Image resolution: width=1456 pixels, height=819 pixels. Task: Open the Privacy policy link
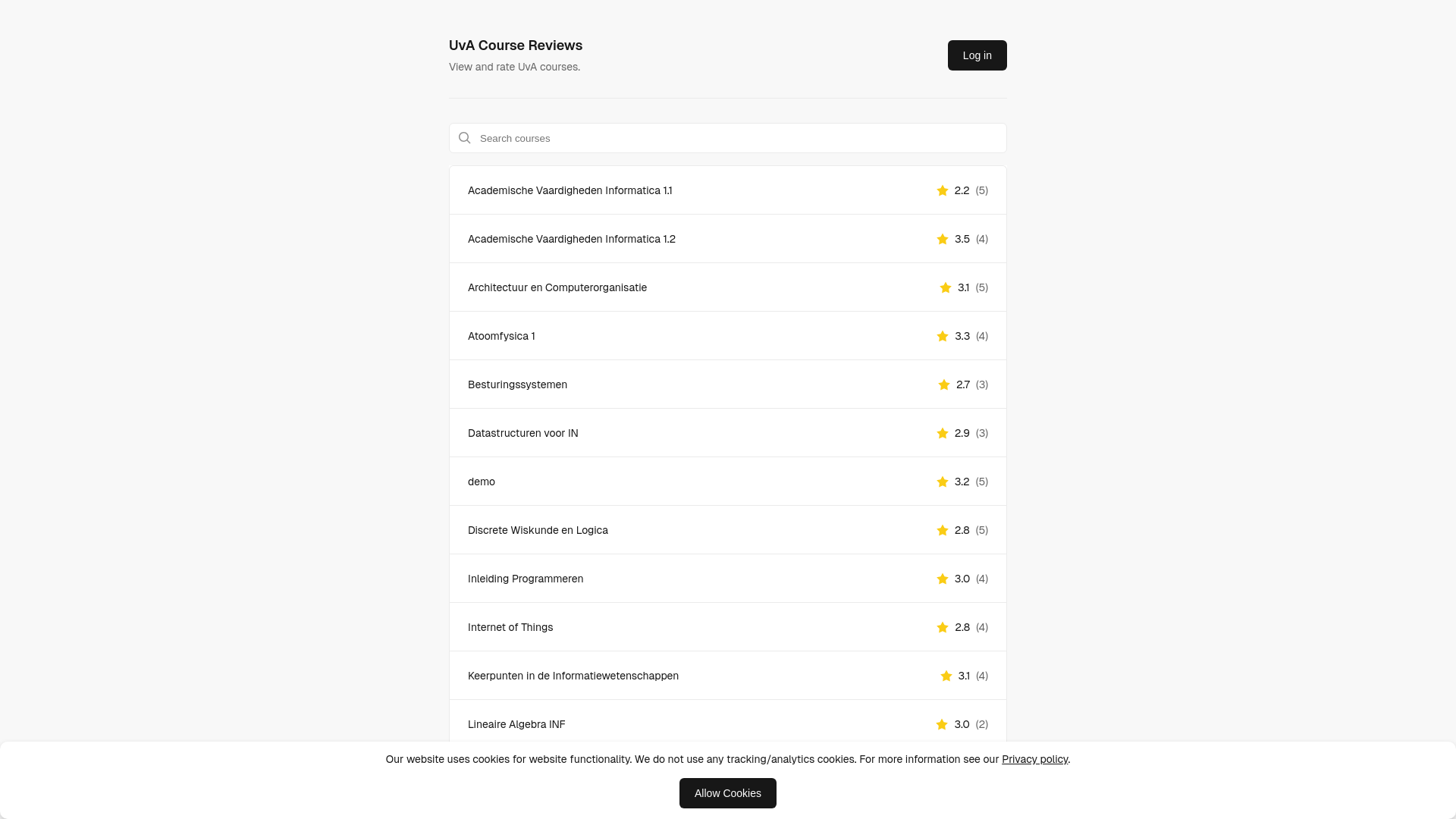1034,759
